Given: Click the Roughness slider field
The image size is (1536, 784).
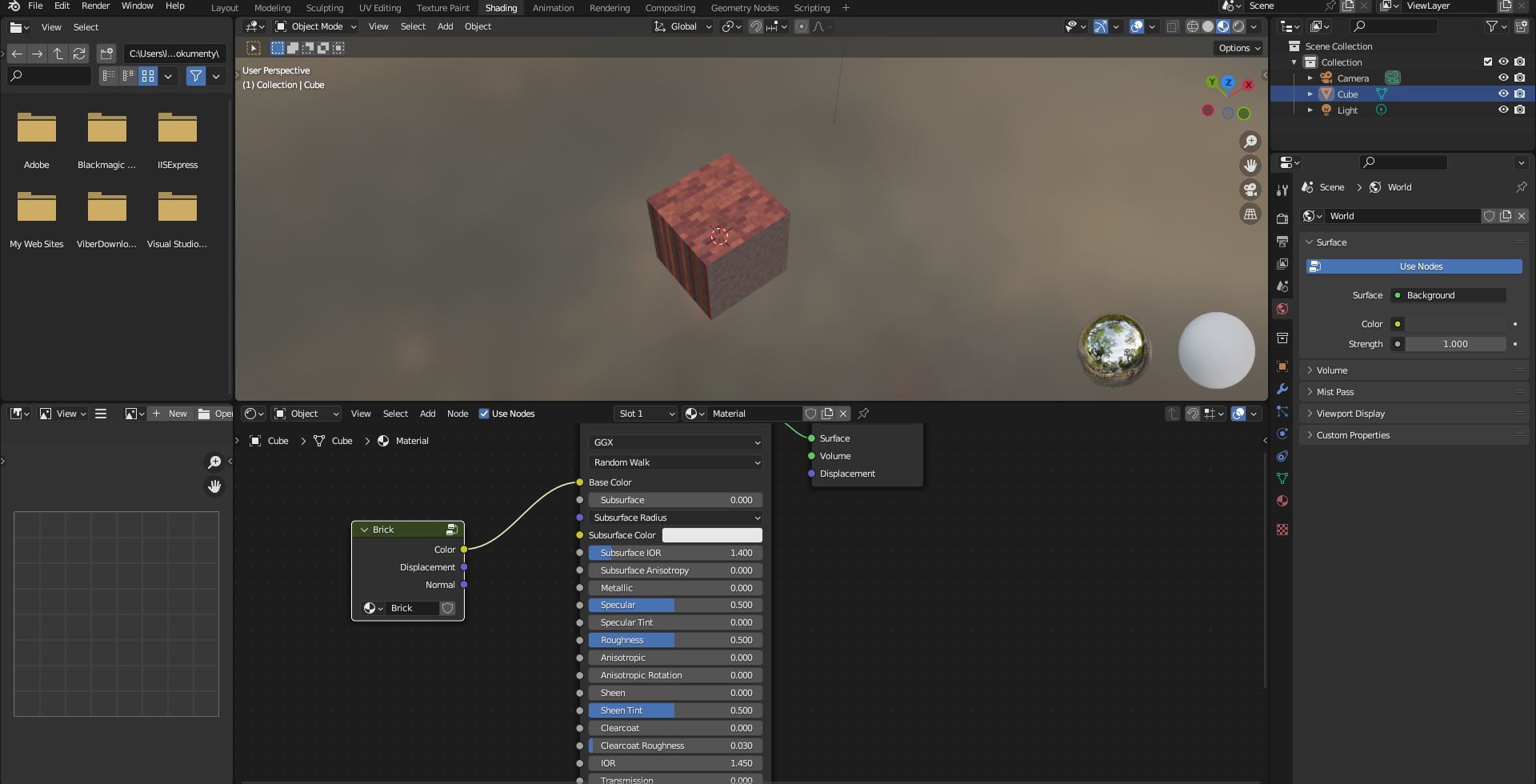Looking at the screenshot, I should 675,640.
